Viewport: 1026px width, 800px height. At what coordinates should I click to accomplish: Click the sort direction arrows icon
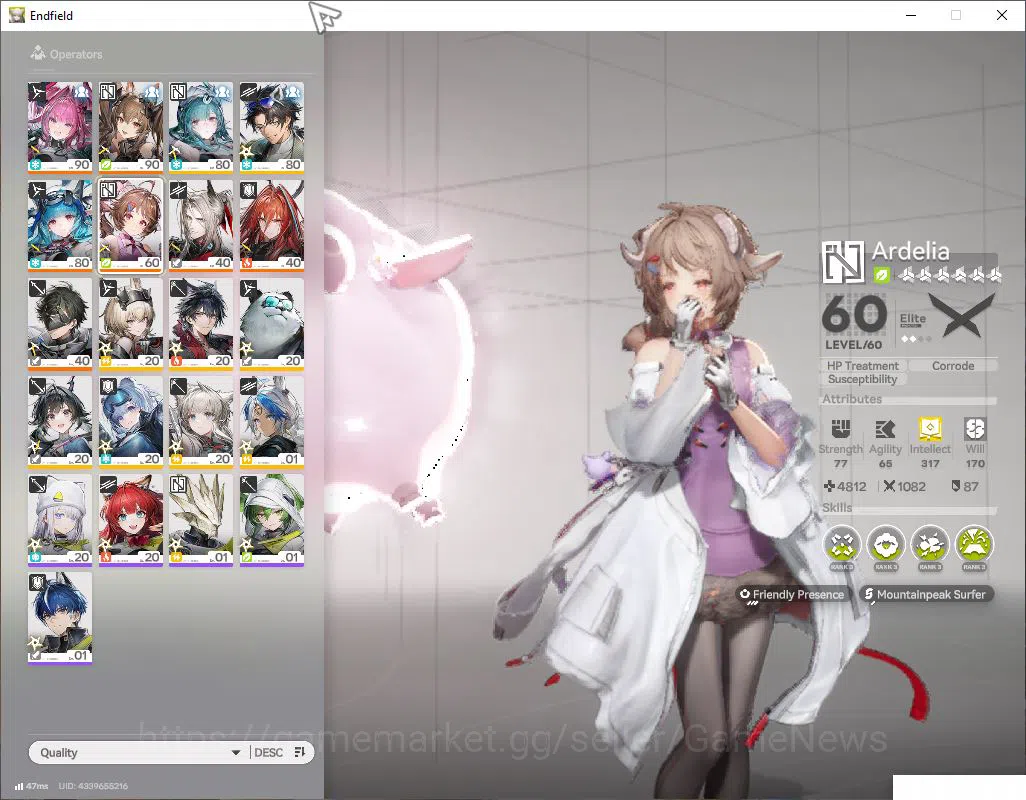tap(300, 752)
